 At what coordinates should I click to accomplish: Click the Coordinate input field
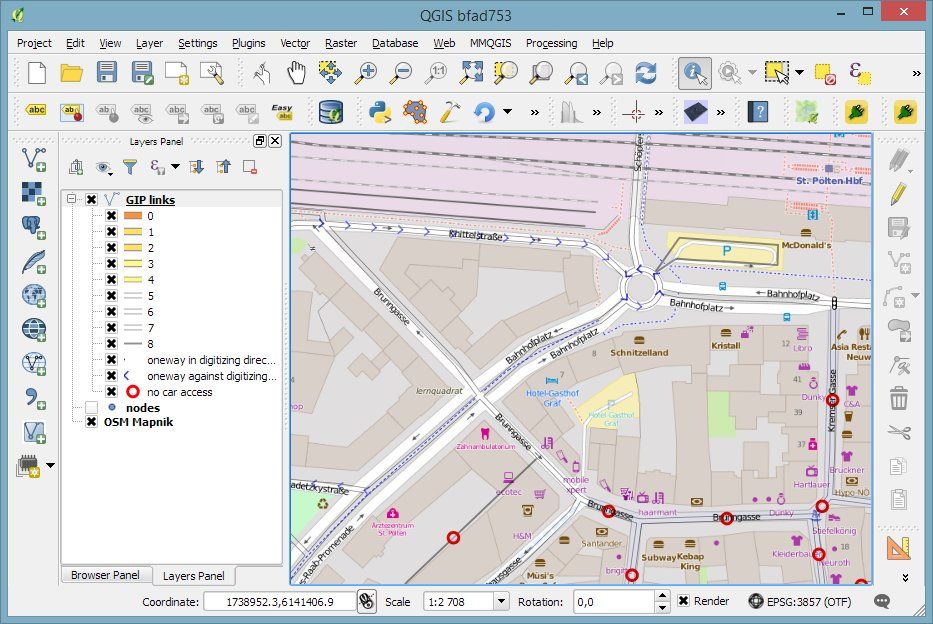[x=279, y=601]
